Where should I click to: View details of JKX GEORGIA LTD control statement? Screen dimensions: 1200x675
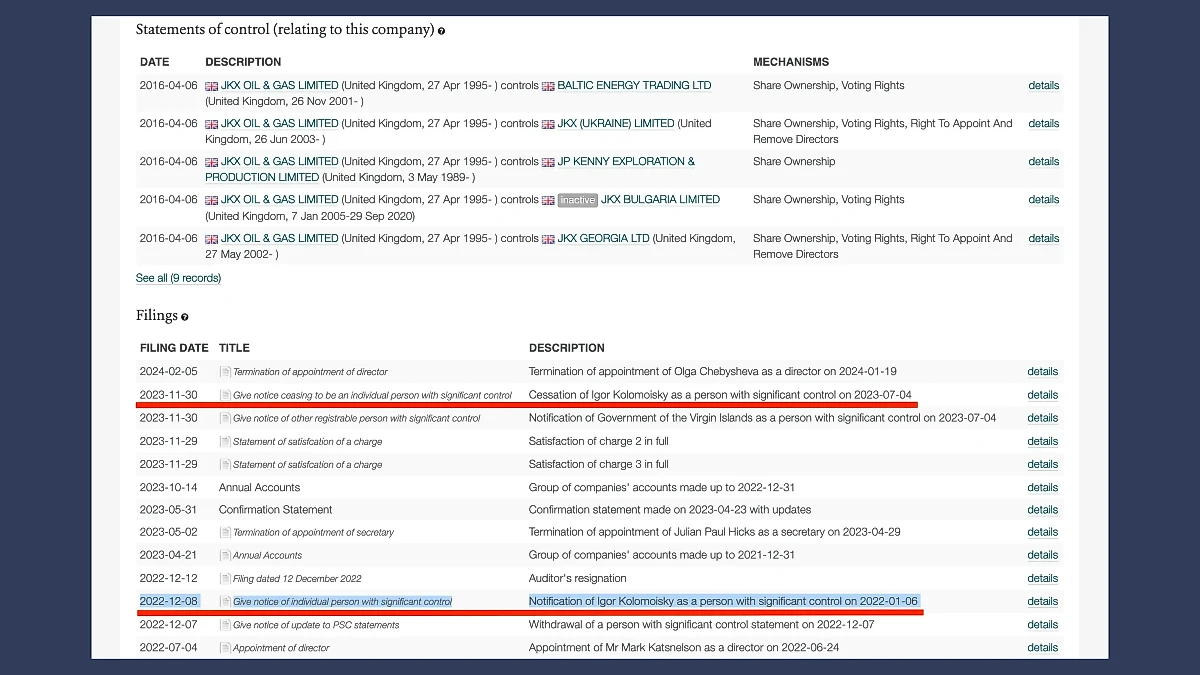1043,239
